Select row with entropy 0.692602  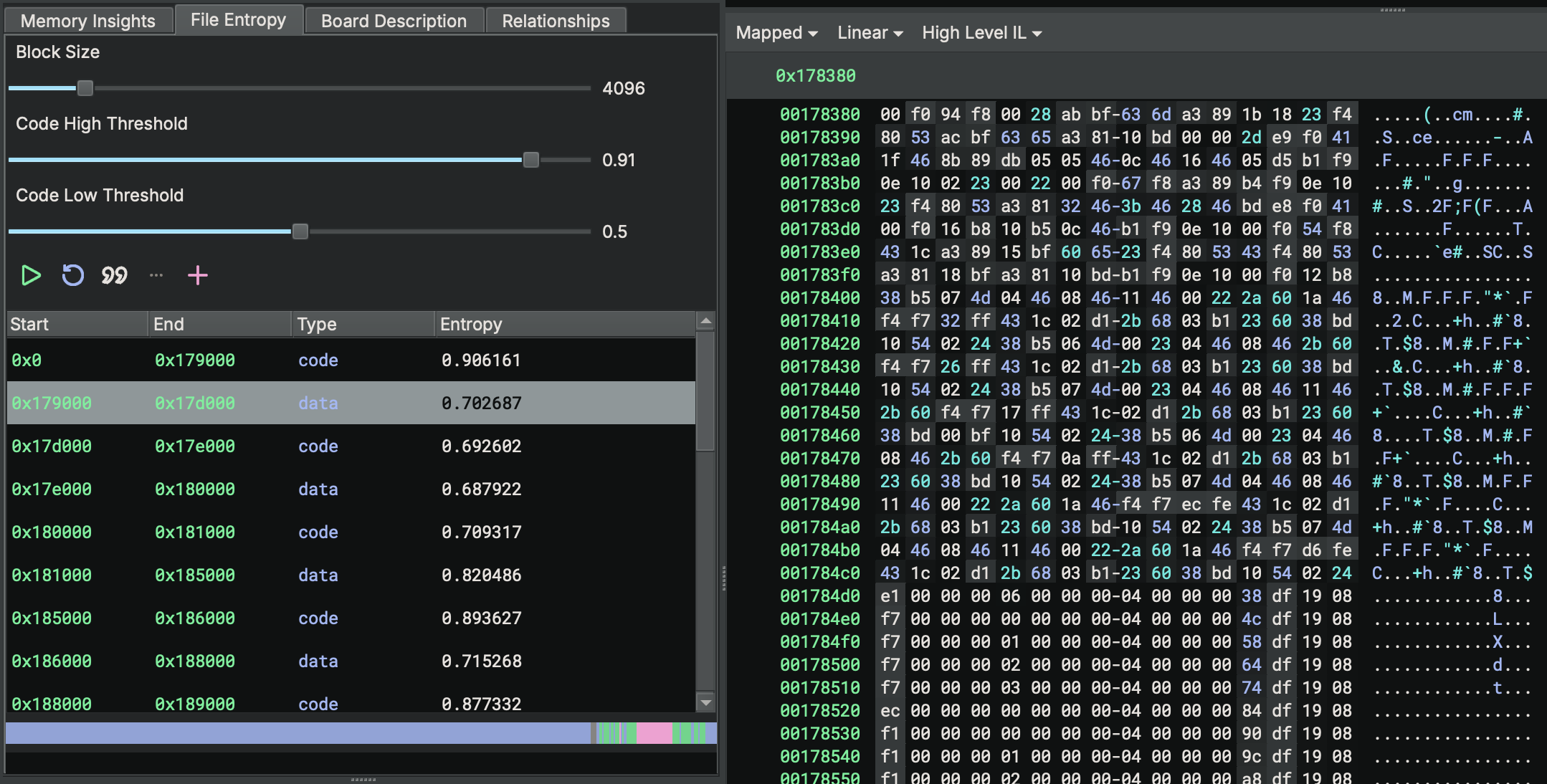point(351,446)
